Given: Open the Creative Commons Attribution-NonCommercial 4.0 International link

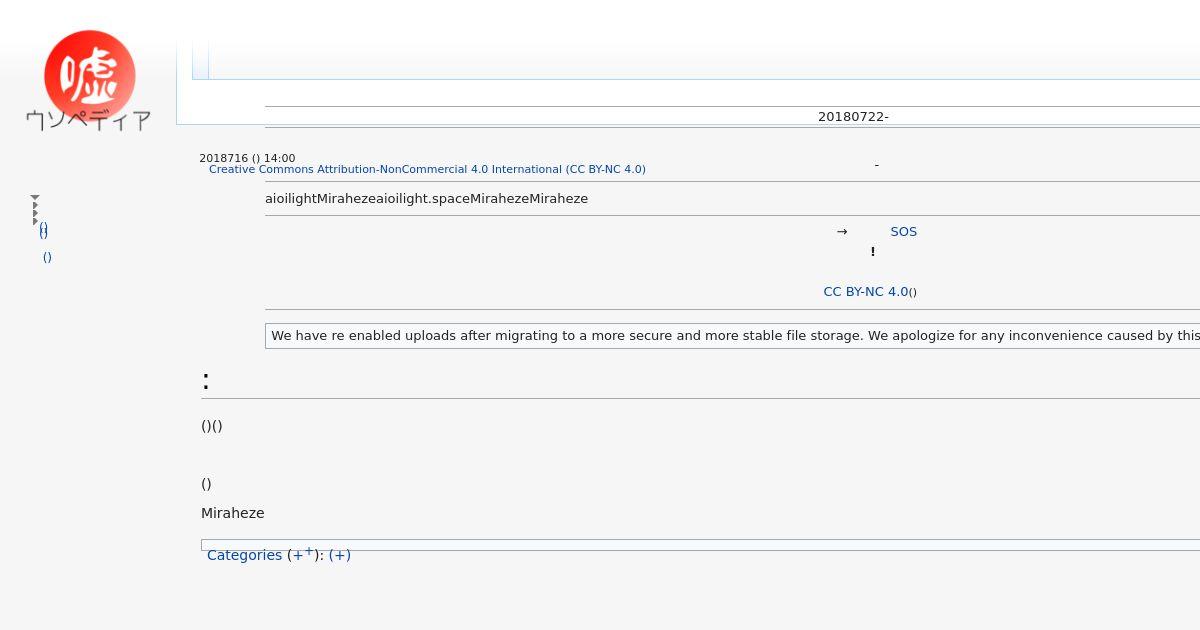Looking at the screenshot, I should [427, 169].
